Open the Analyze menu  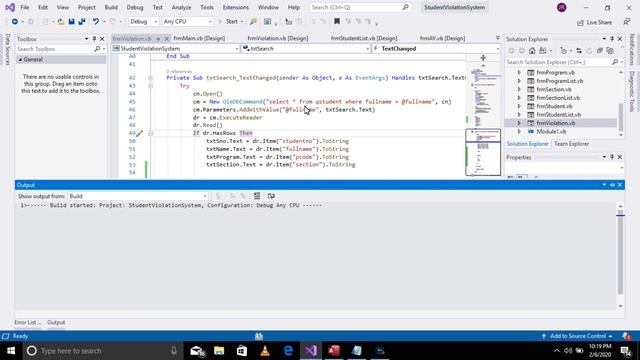pyautogui.click(x=181, y=7)
